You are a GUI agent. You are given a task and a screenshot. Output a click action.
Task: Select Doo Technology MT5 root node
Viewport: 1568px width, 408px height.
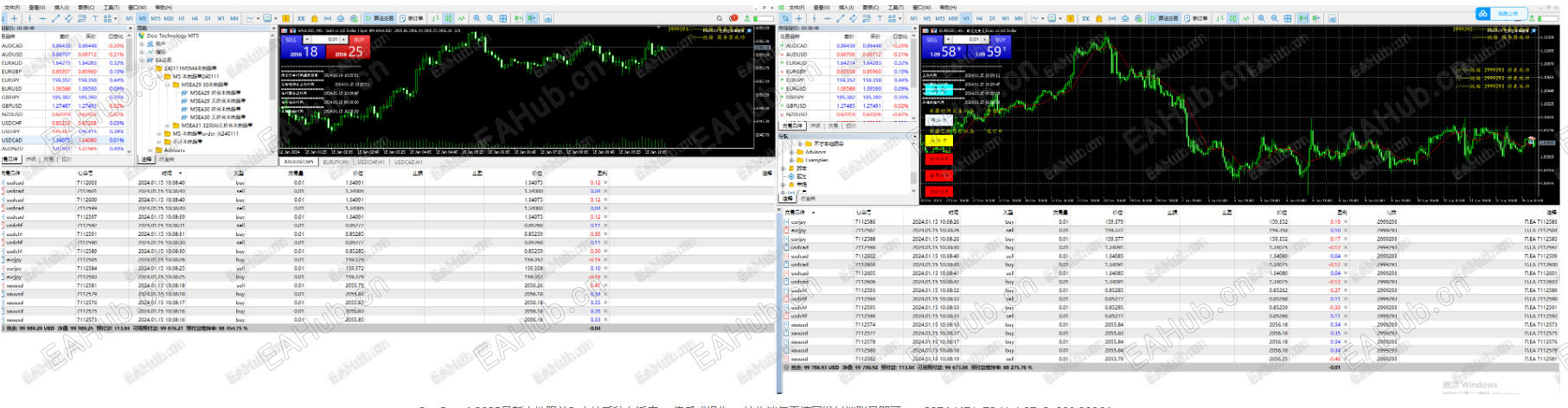[x=169, y=35]
